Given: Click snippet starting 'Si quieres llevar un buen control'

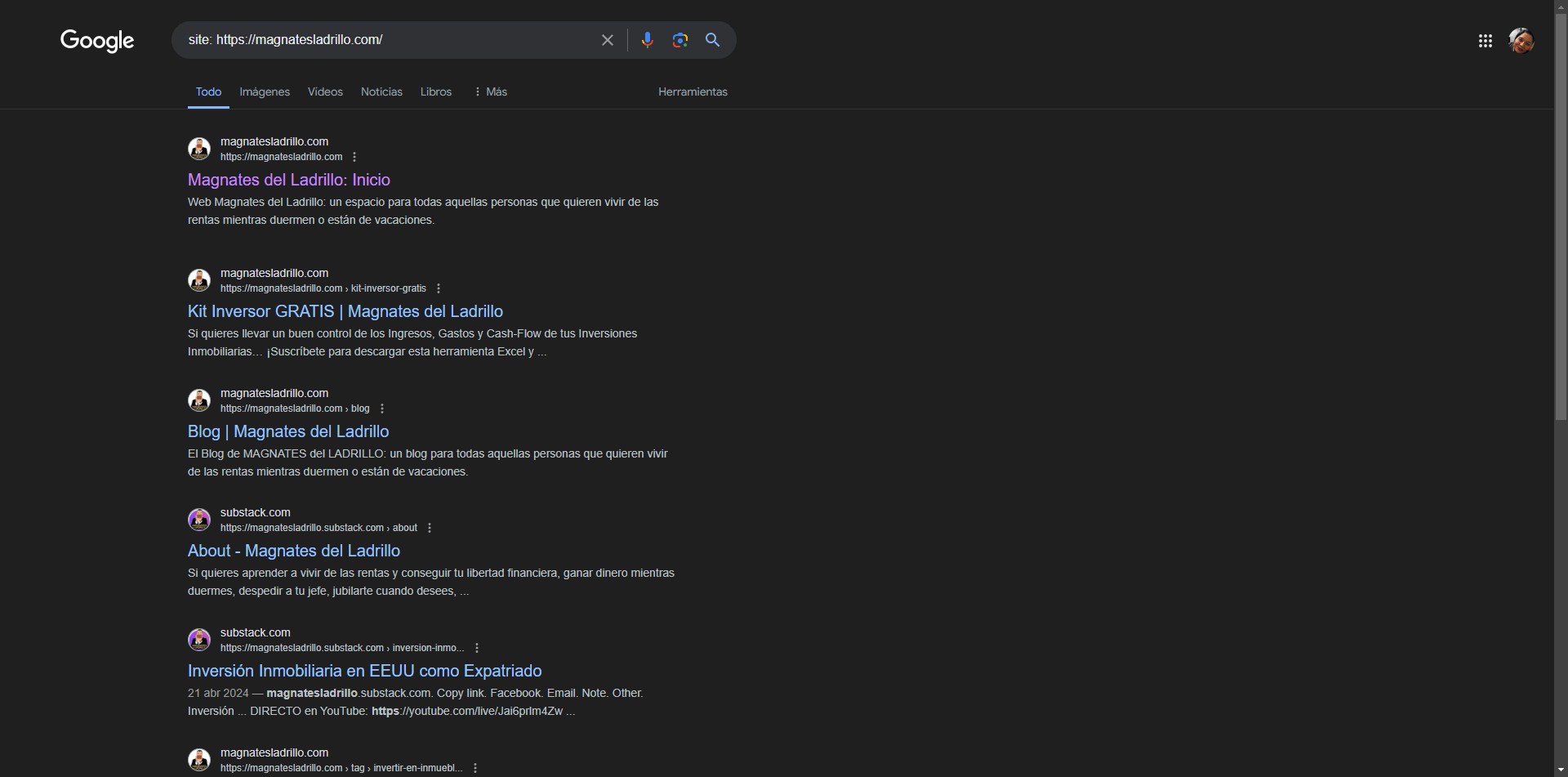Looking at the screenshot, I should coord(412,342).
